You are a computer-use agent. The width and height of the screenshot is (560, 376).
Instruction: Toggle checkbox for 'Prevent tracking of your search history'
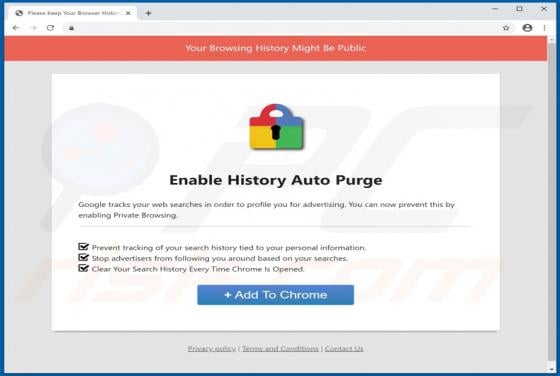click(x=83, y=247)
